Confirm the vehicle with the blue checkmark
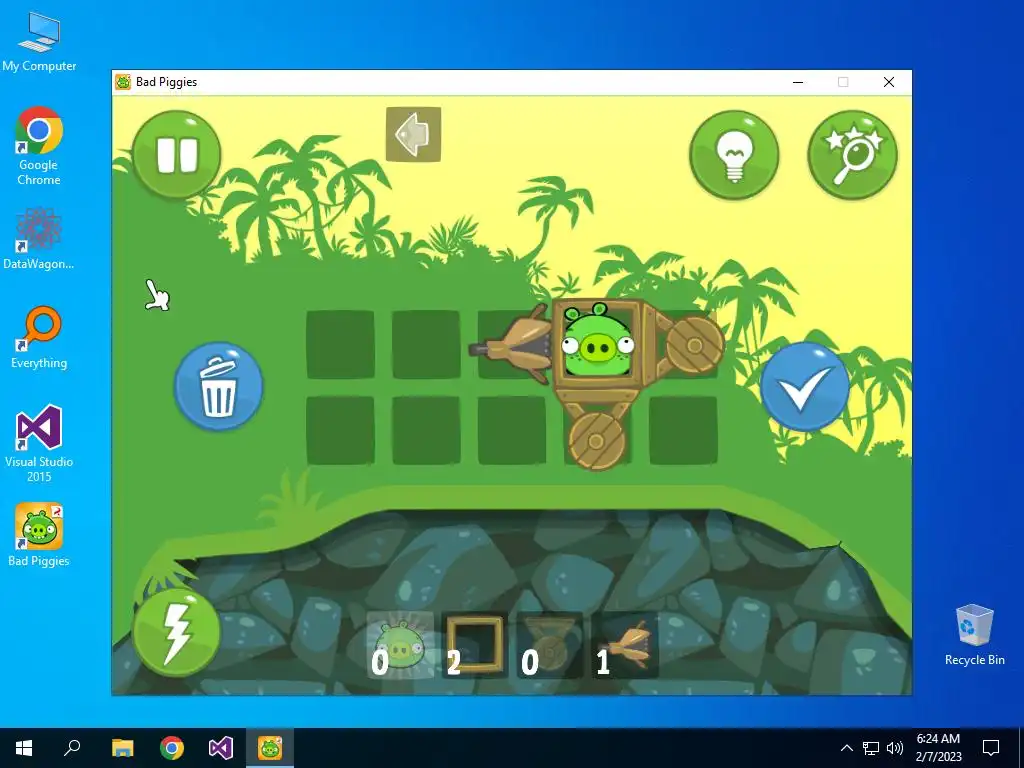Image resolution: width=1024 pixels, height=768 pixels. [x=805, y=387]
